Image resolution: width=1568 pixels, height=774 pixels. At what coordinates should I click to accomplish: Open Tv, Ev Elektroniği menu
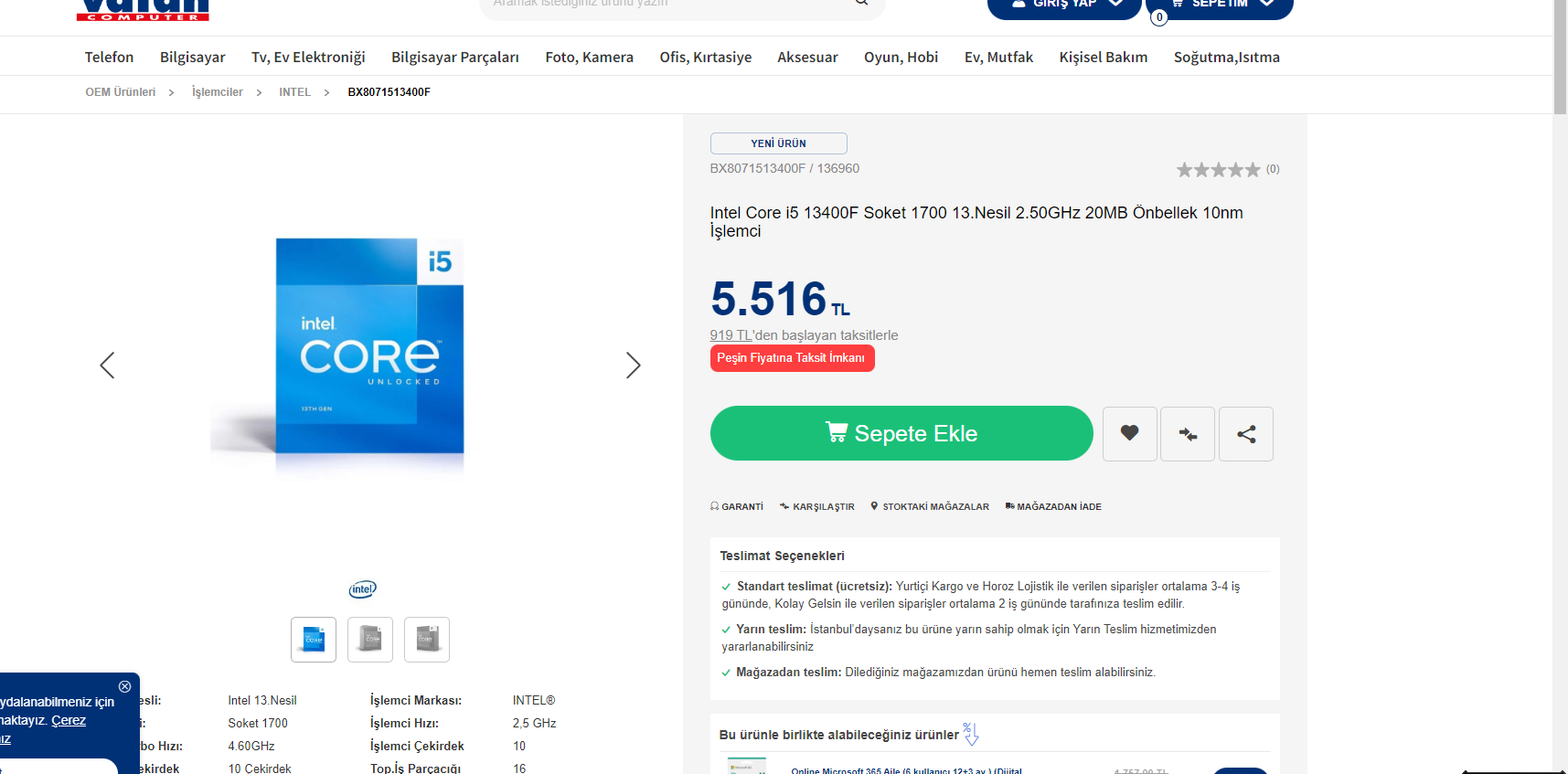(x=308, y=57)
